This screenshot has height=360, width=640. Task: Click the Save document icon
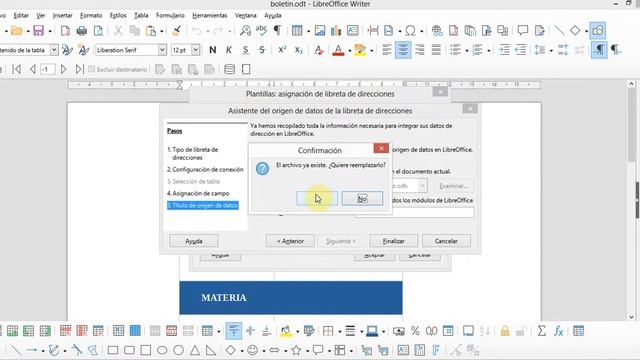pos(38,31)
